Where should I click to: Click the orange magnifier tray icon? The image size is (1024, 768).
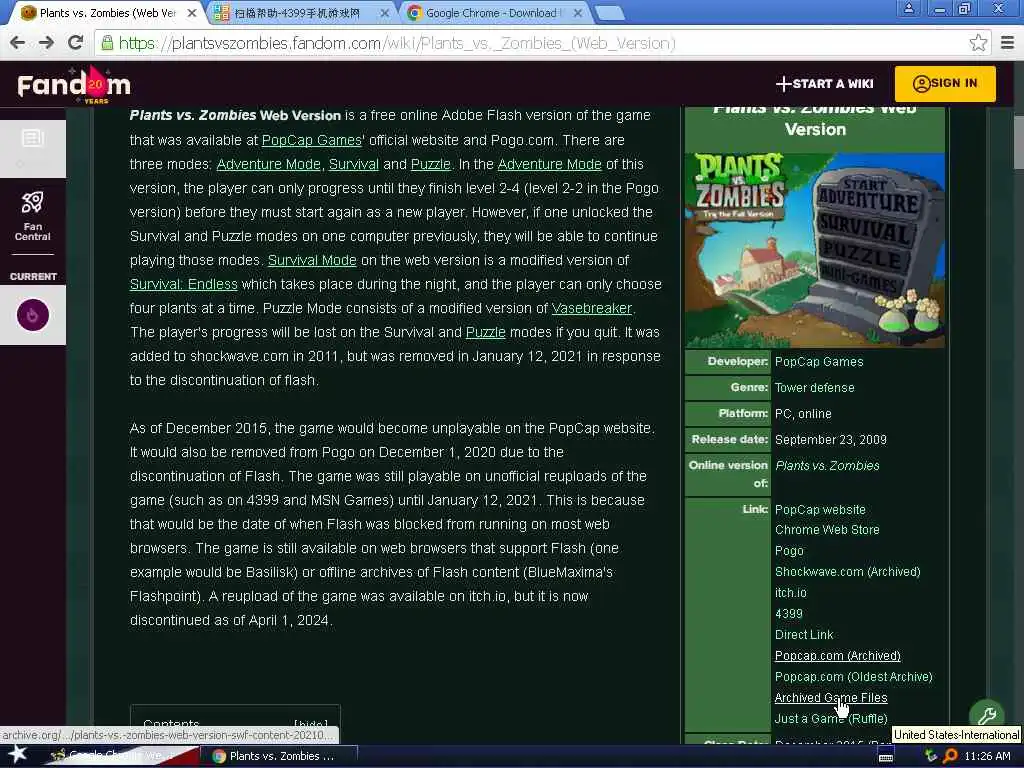(x=950, y=756)
